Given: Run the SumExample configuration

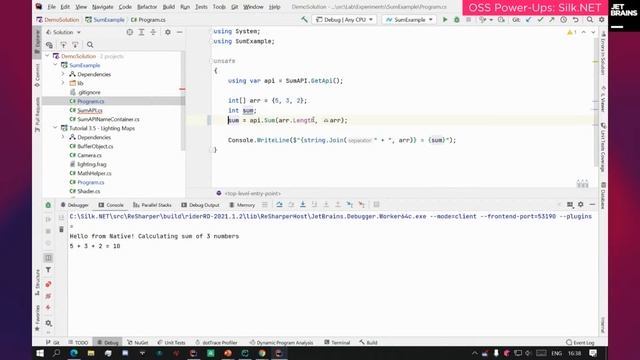Looking at the screenshot, I should point(445,20).
